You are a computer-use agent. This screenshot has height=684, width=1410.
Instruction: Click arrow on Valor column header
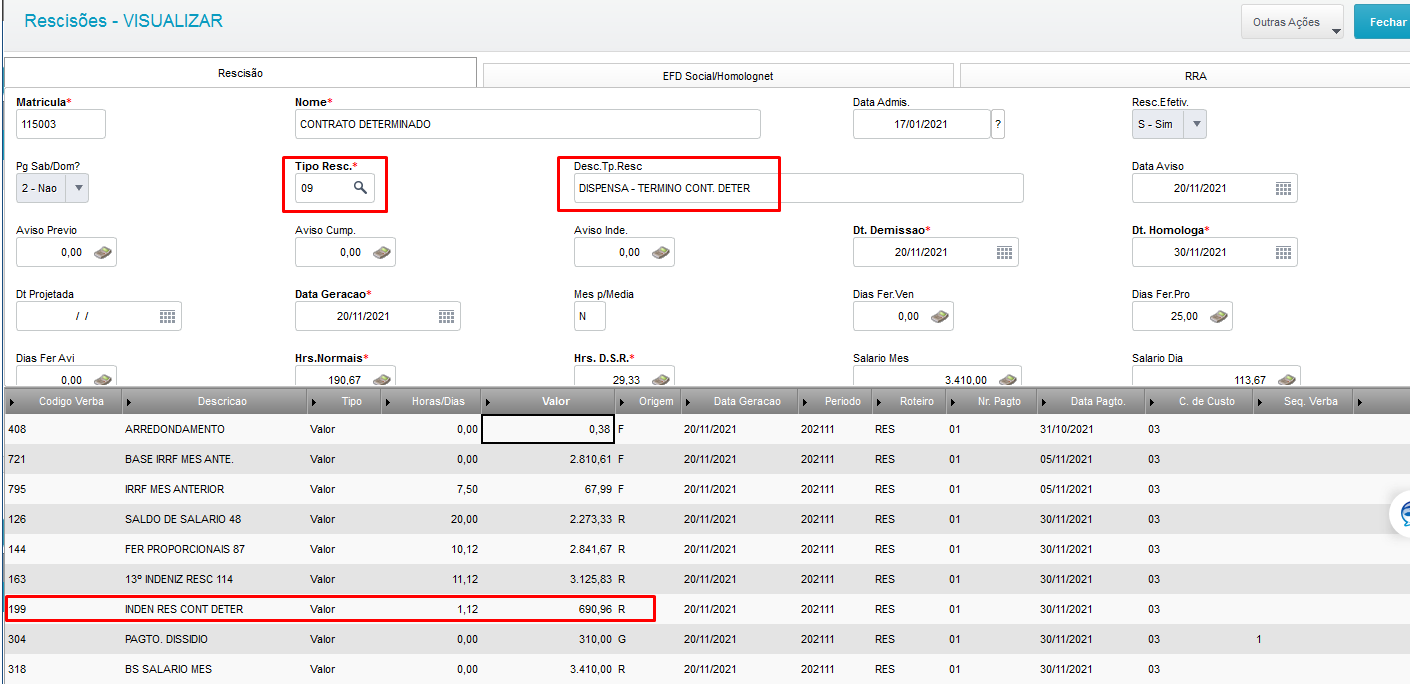tap(488, 401)
